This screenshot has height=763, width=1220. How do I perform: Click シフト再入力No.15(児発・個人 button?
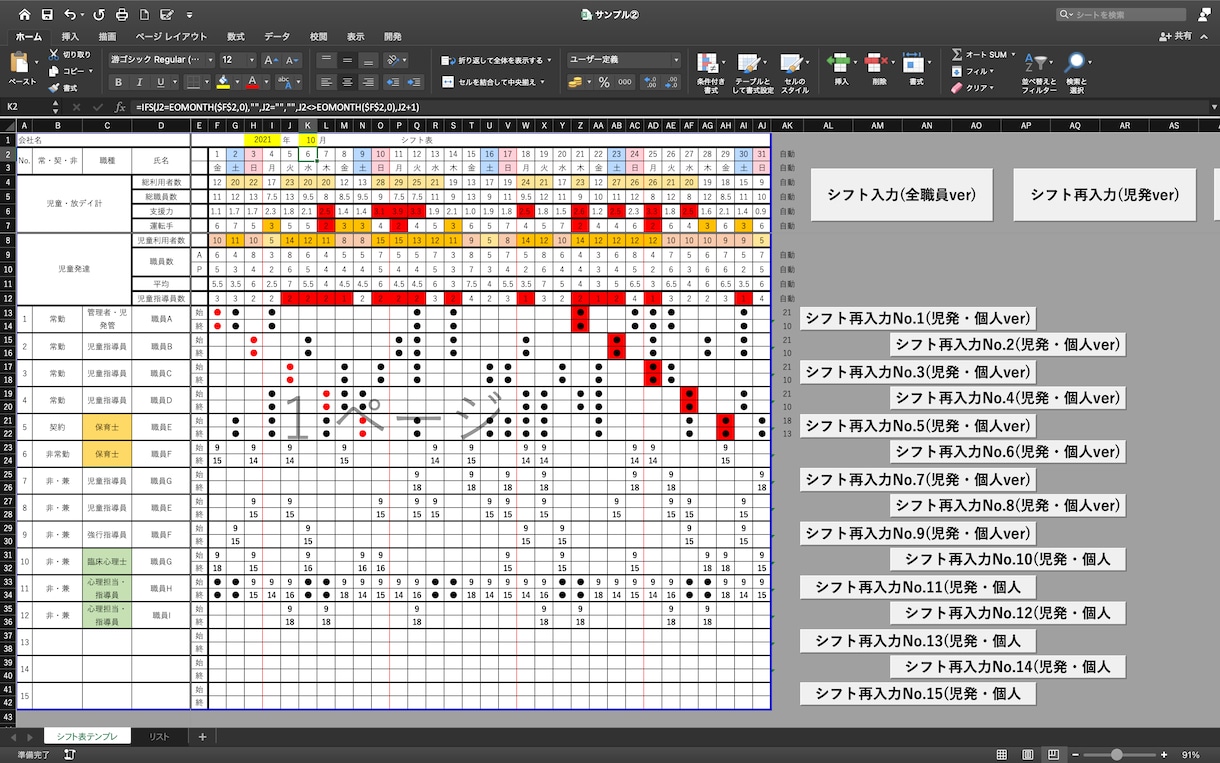tap(918, 693)
